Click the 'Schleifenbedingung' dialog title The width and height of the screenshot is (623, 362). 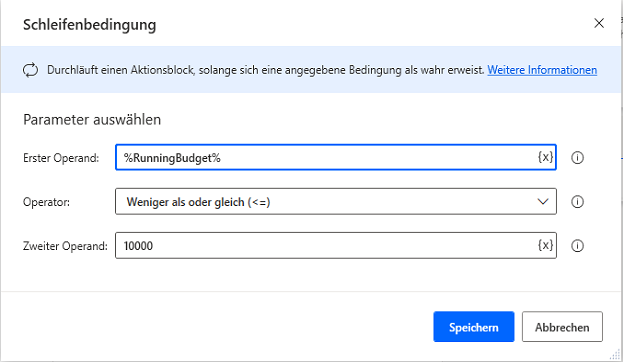89,25
